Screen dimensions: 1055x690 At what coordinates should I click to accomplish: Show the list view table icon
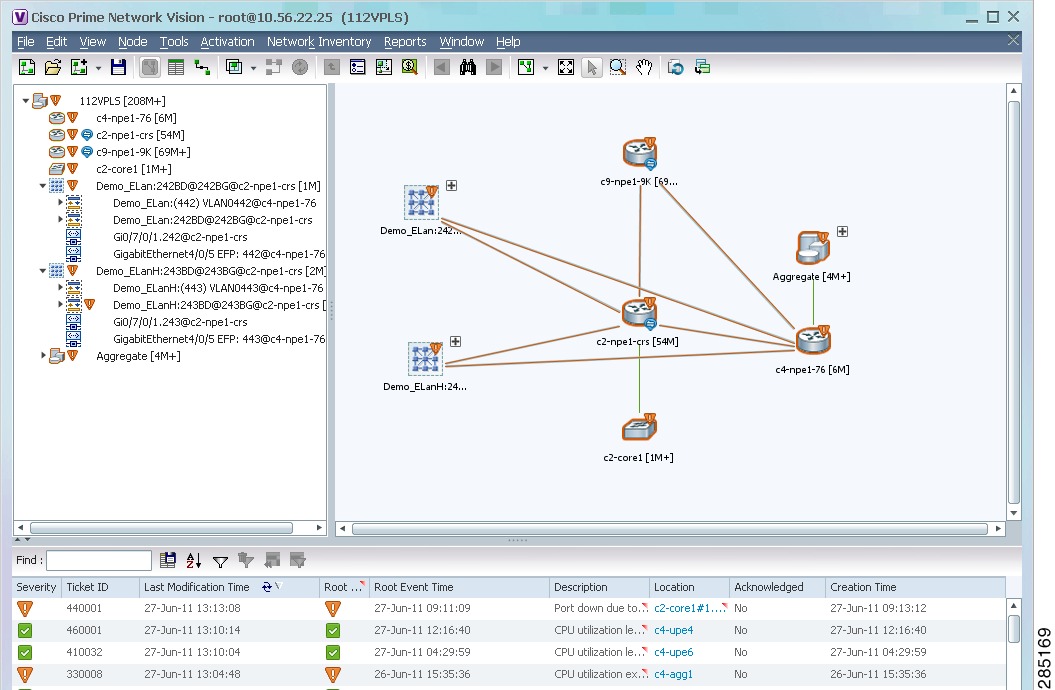tap(176, 67)
